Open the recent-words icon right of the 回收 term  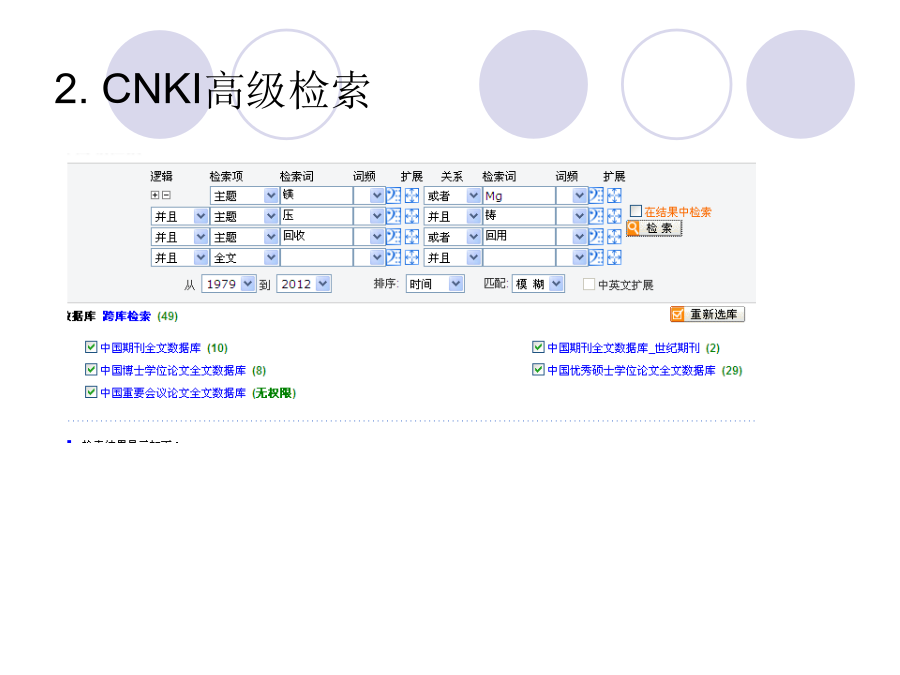point(393,237)
